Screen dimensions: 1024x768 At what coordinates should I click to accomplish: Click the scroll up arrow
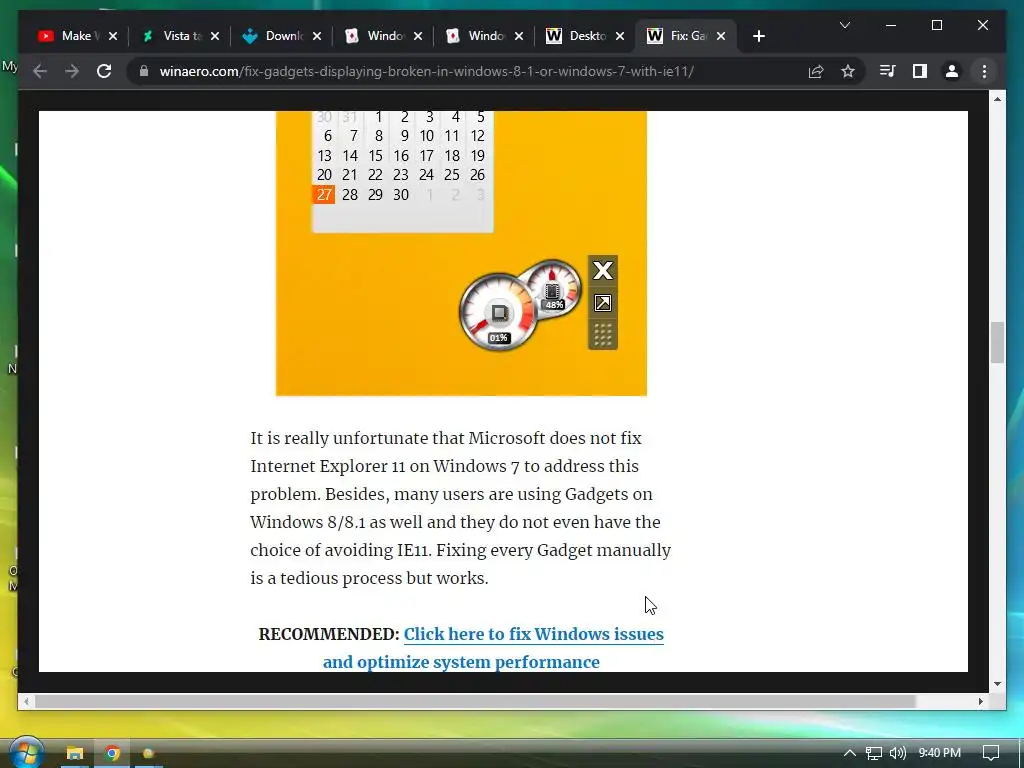point(997,99)
